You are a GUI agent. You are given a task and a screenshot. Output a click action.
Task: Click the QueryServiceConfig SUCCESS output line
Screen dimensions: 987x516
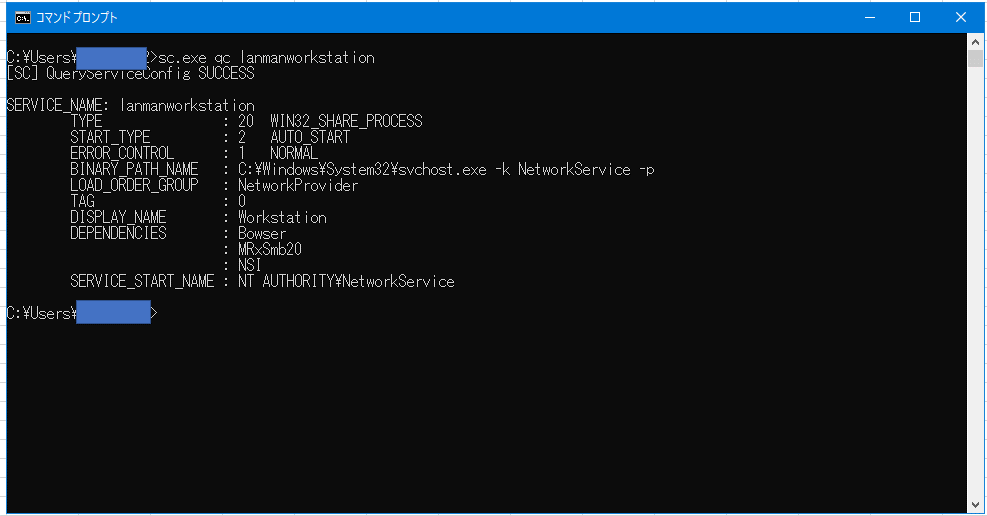coord(130,74)
